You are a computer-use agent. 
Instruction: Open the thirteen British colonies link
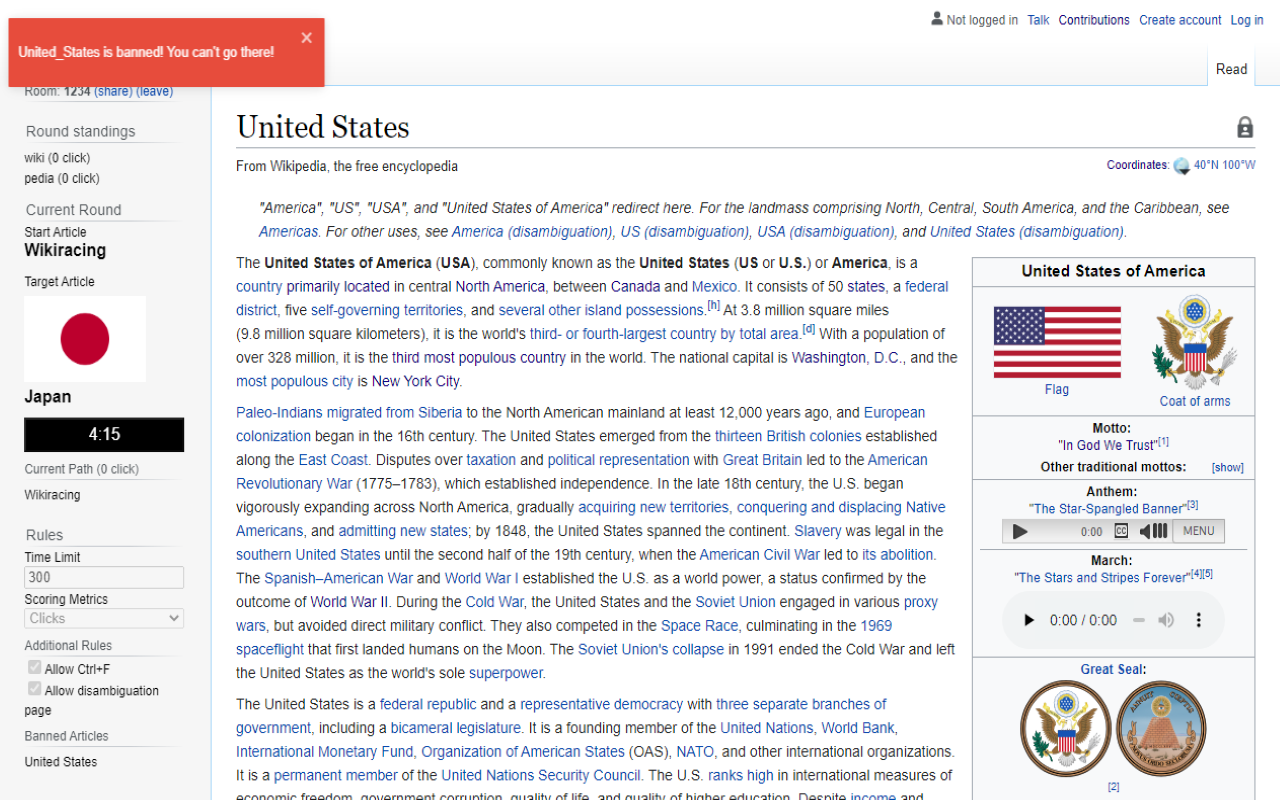click(x=788, y=436)
